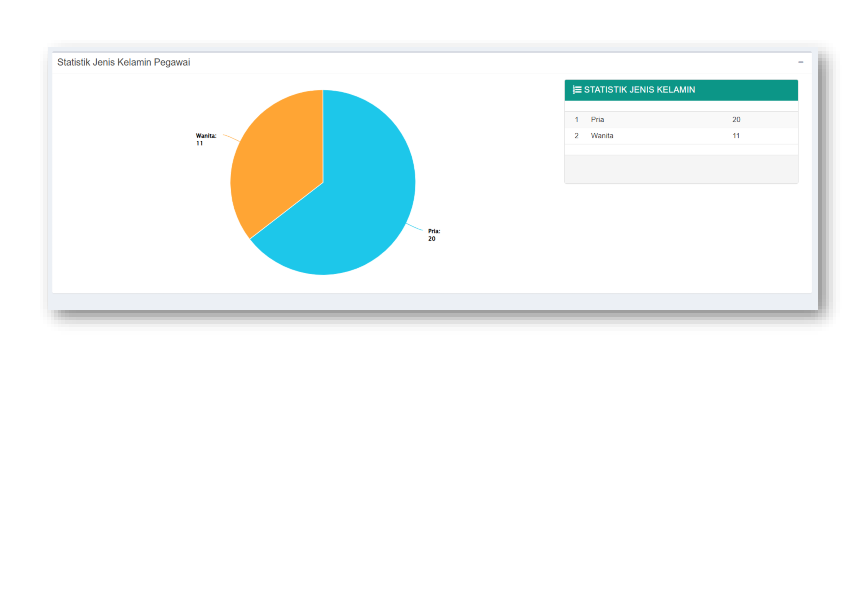Select the Wanita name cell in table
This screenshot has width=842, height=595.
click(602, 136)
